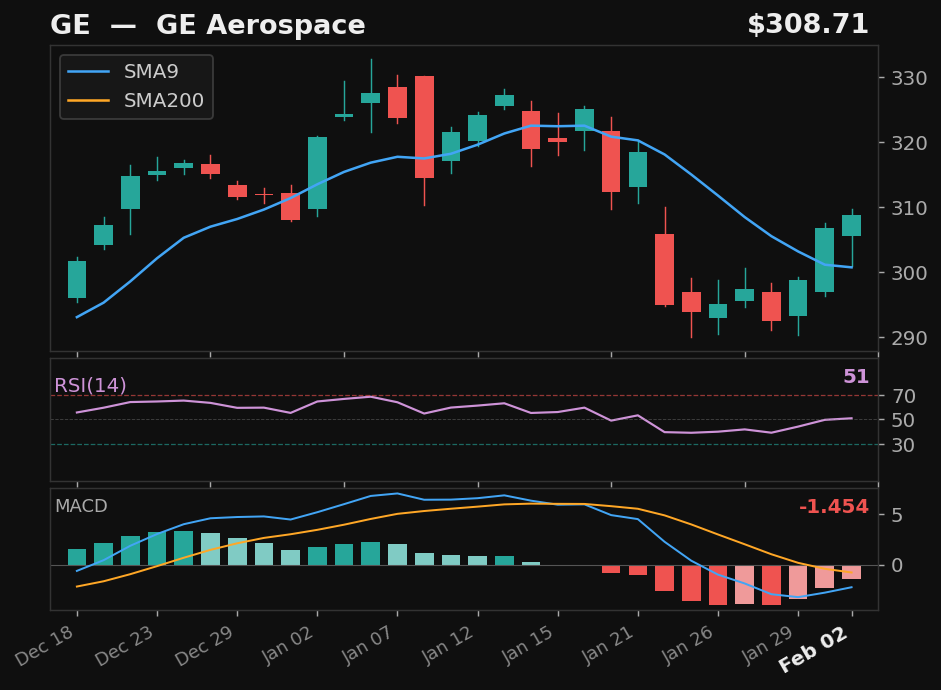Click the blue SMA9 legend line sample

click(89, 72)
